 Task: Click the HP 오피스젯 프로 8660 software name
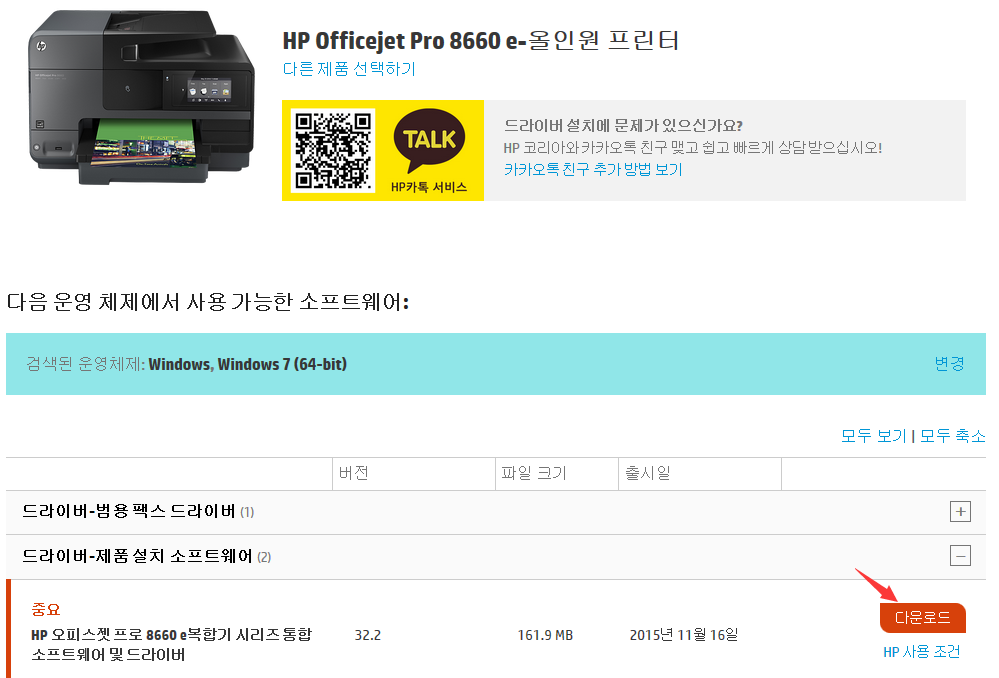pos(171,644)
